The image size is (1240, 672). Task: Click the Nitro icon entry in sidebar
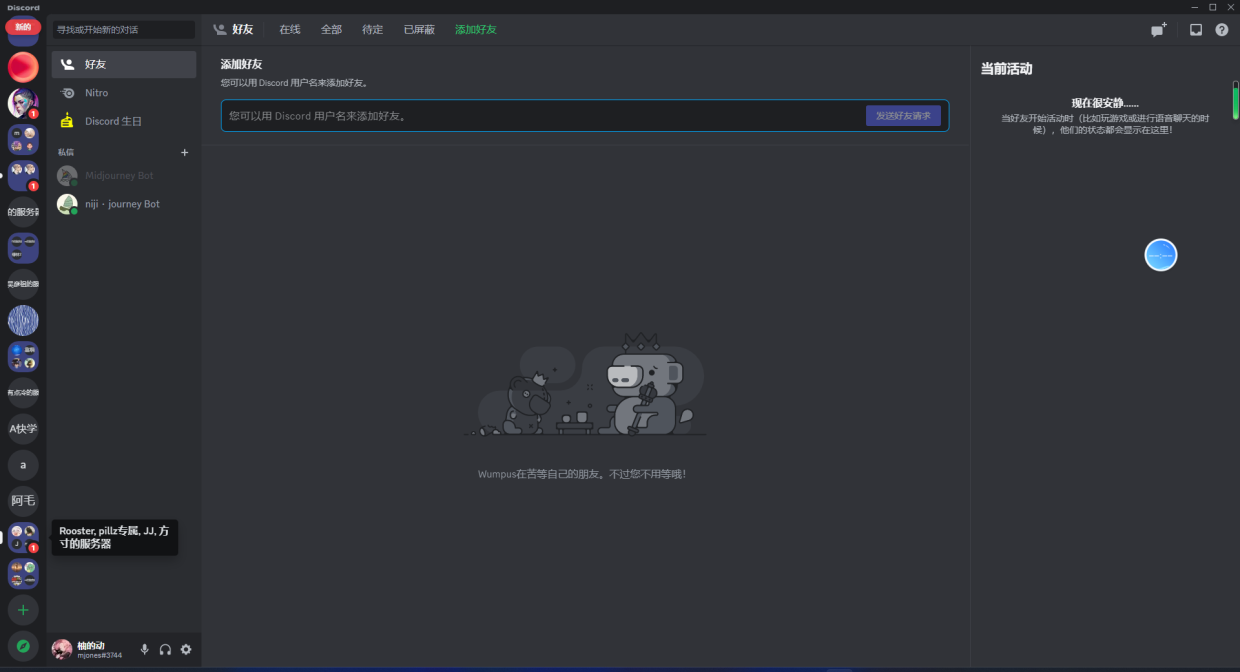point(124,93)
